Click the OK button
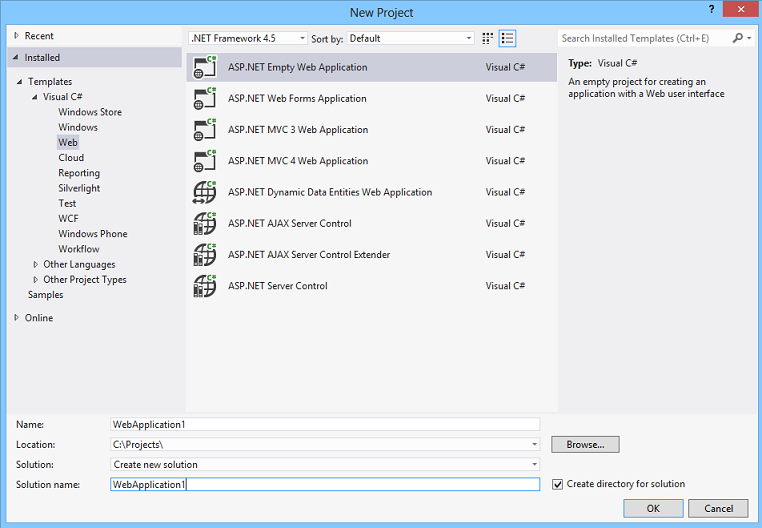The width and height of the screenshot is (762, 528). [653, 509]
